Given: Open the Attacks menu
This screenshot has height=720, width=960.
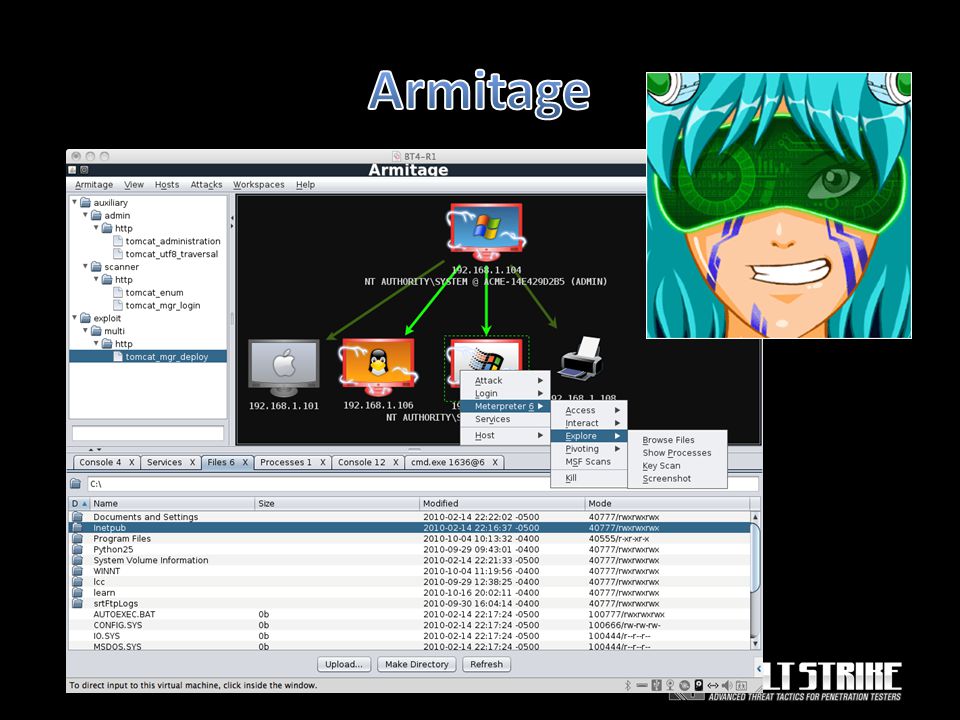Looking at the screenshot, I should coord(206,185).
